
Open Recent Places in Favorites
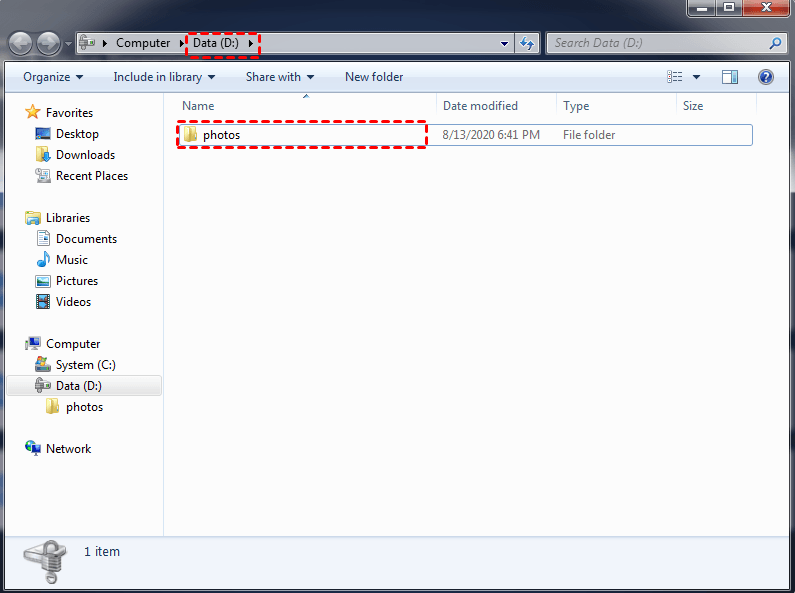pyautogui.click(x=92, y=176)
